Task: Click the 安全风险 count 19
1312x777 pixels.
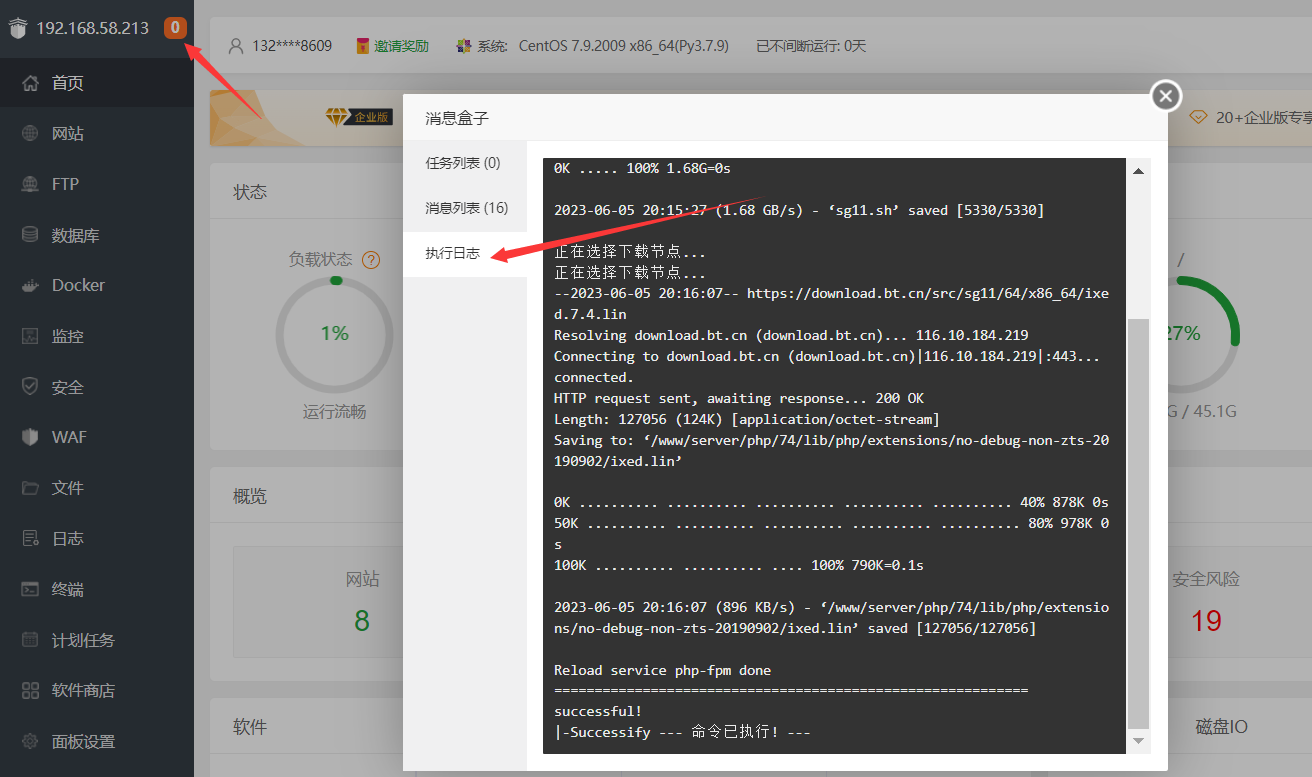Action: coord(1206,621)
